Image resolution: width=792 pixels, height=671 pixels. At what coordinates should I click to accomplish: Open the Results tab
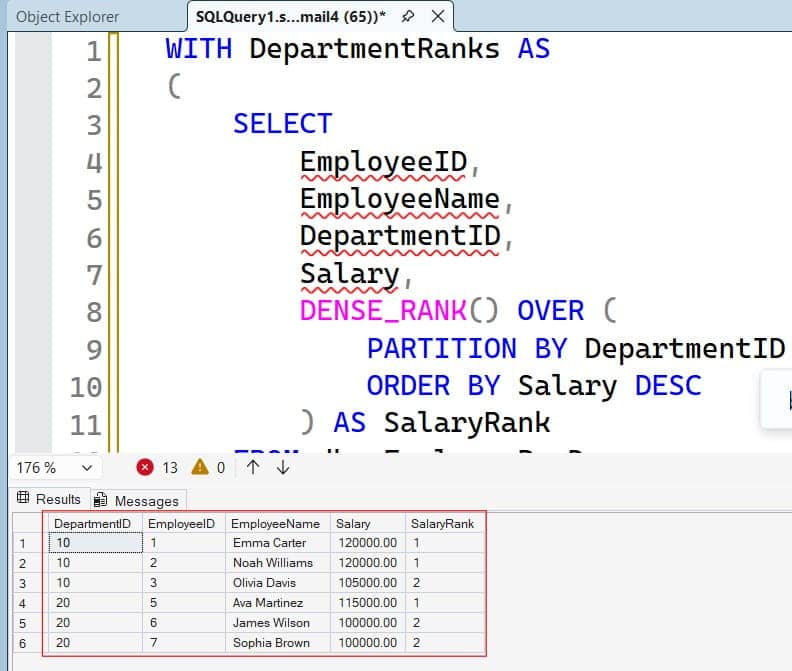[51, 499]
